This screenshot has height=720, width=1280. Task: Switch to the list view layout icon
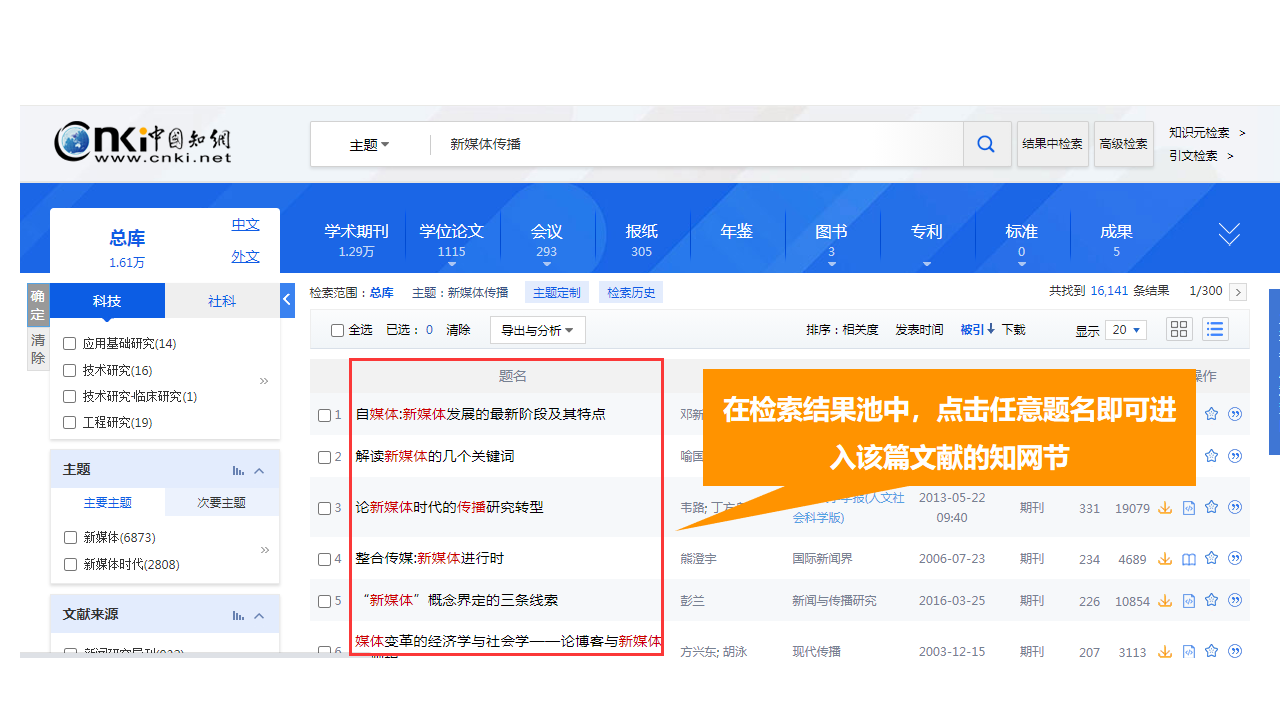(x=1214, y=329)
